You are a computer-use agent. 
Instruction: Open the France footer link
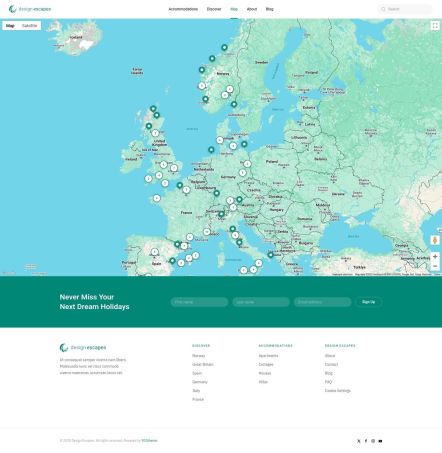pyautogui.click(x=198, y=399)
